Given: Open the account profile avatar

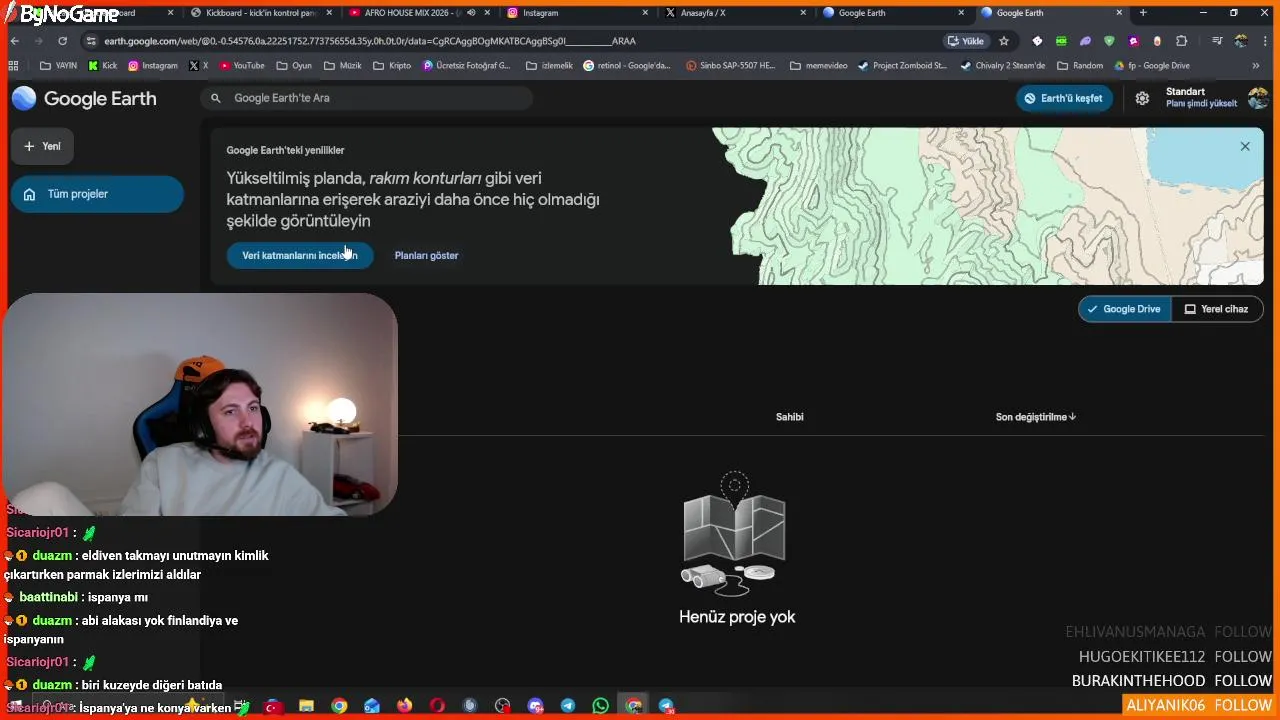Looking at the screenshot, I should (1258, 98).
